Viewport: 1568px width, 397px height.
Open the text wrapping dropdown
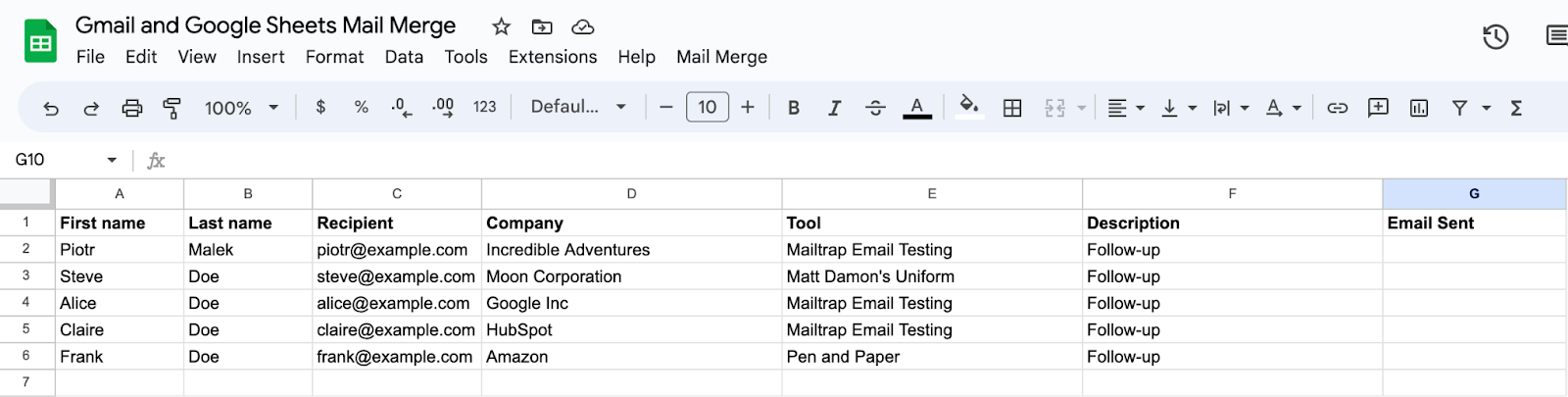click(1231, 108)
